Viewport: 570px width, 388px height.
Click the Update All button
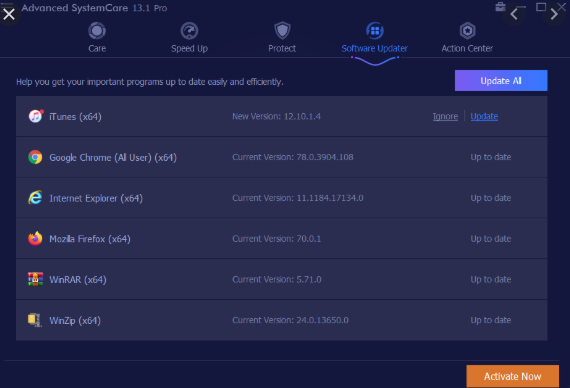501,80
